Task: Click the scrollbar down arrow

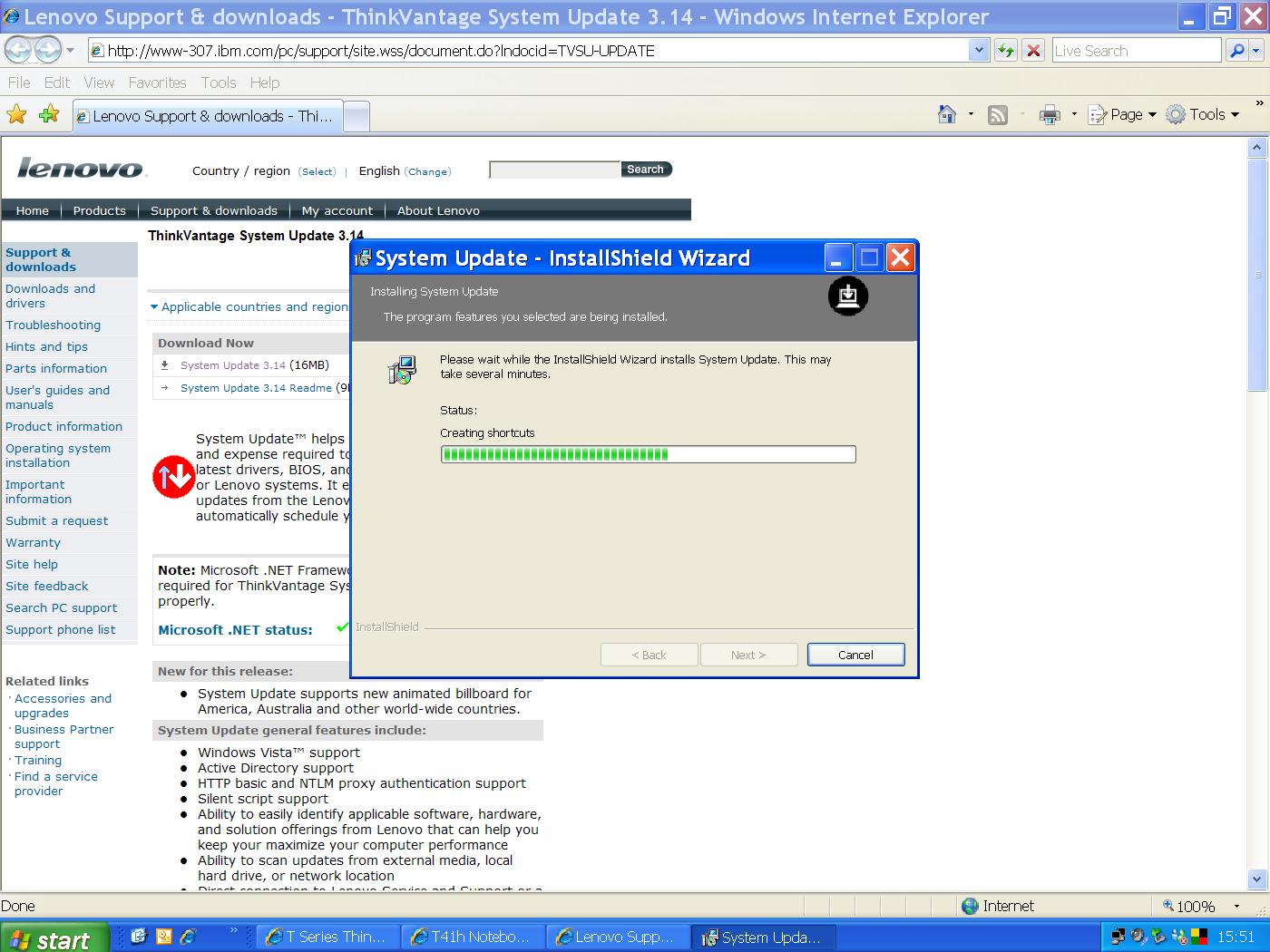Action: (1257, 879)
